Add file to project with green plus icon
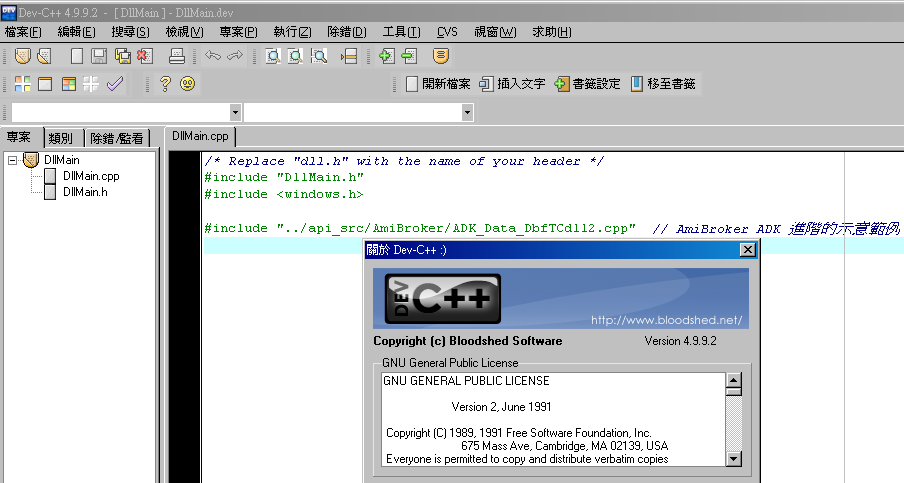This screenshot has height=483, width=904. [x=386, y=56]
